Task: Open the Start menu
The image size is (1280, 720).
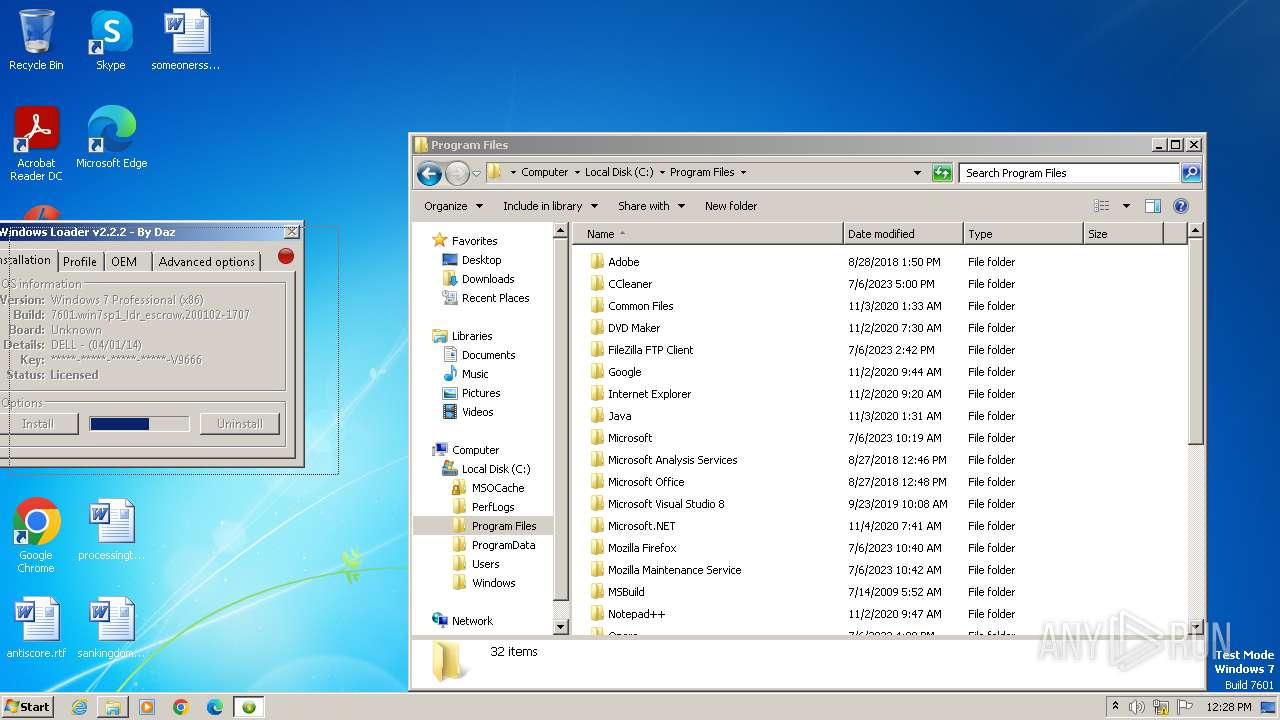Action: [x=28, y=707]
